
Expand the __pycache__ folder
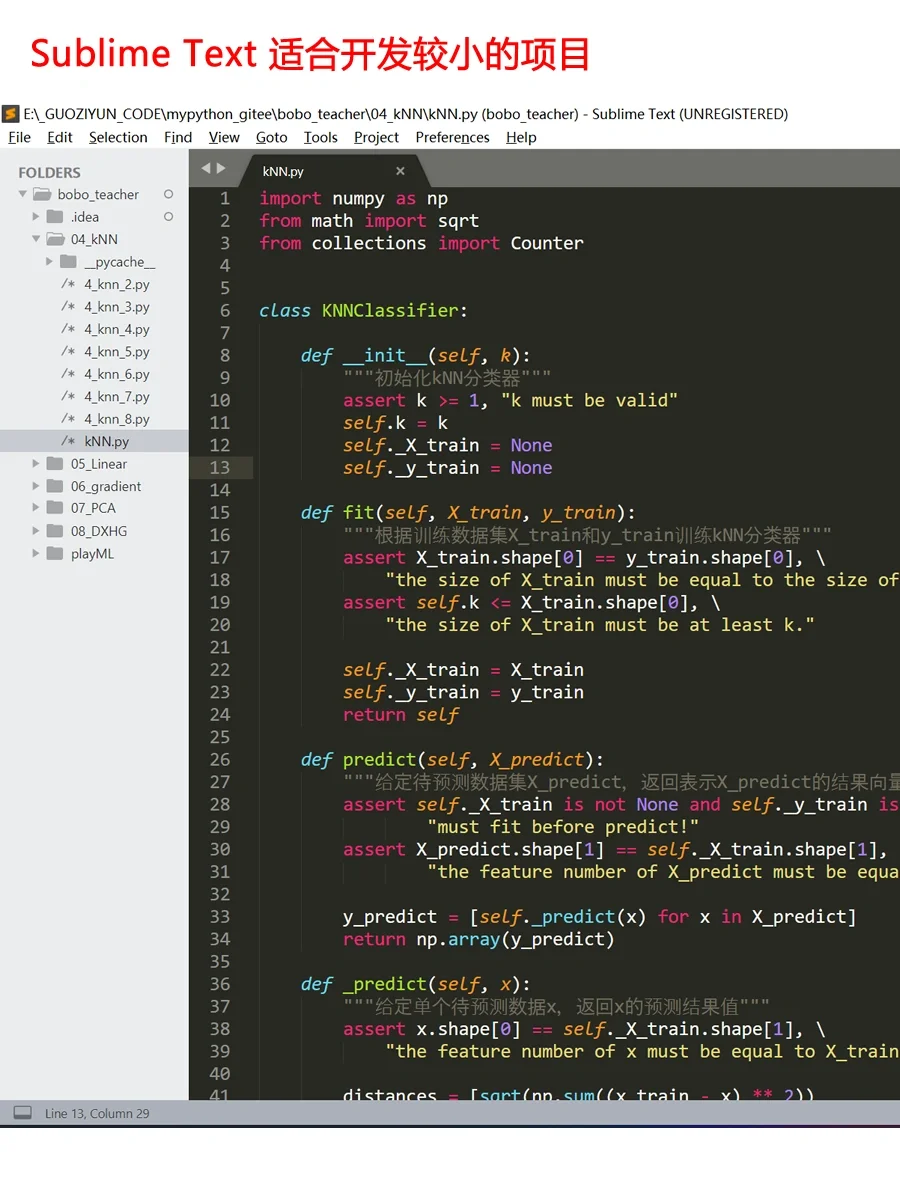(x=50, y=262)
